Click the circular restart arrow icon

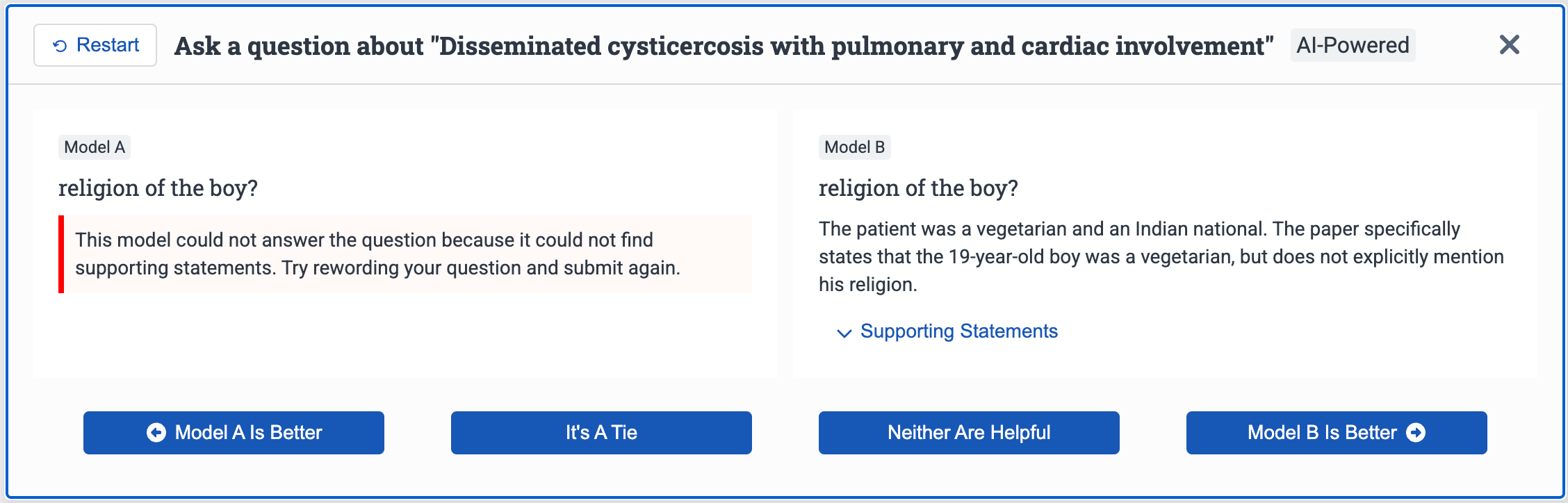[60, 46]
